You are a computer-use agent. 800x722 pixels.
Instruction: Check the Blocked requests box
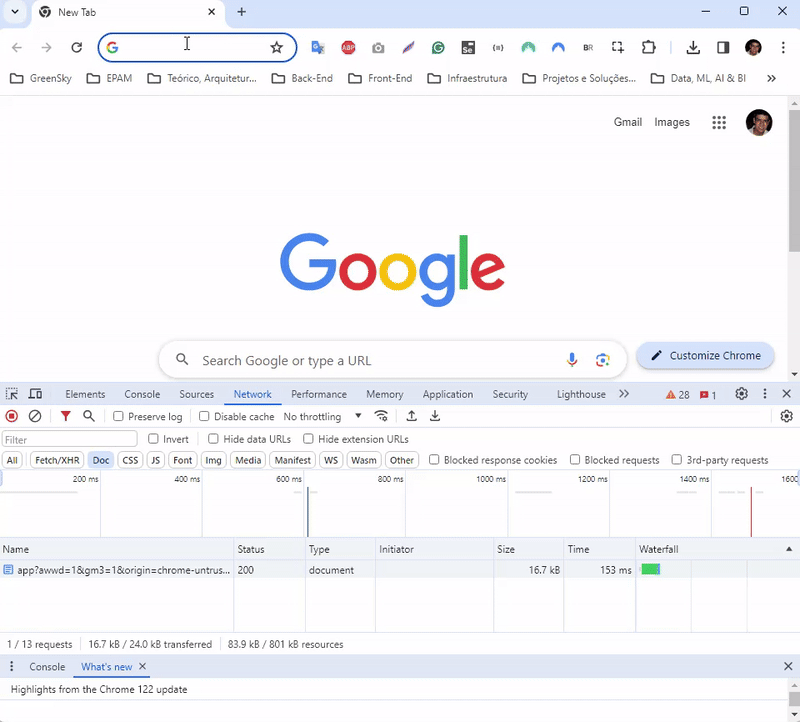click(x=574, y=460)
